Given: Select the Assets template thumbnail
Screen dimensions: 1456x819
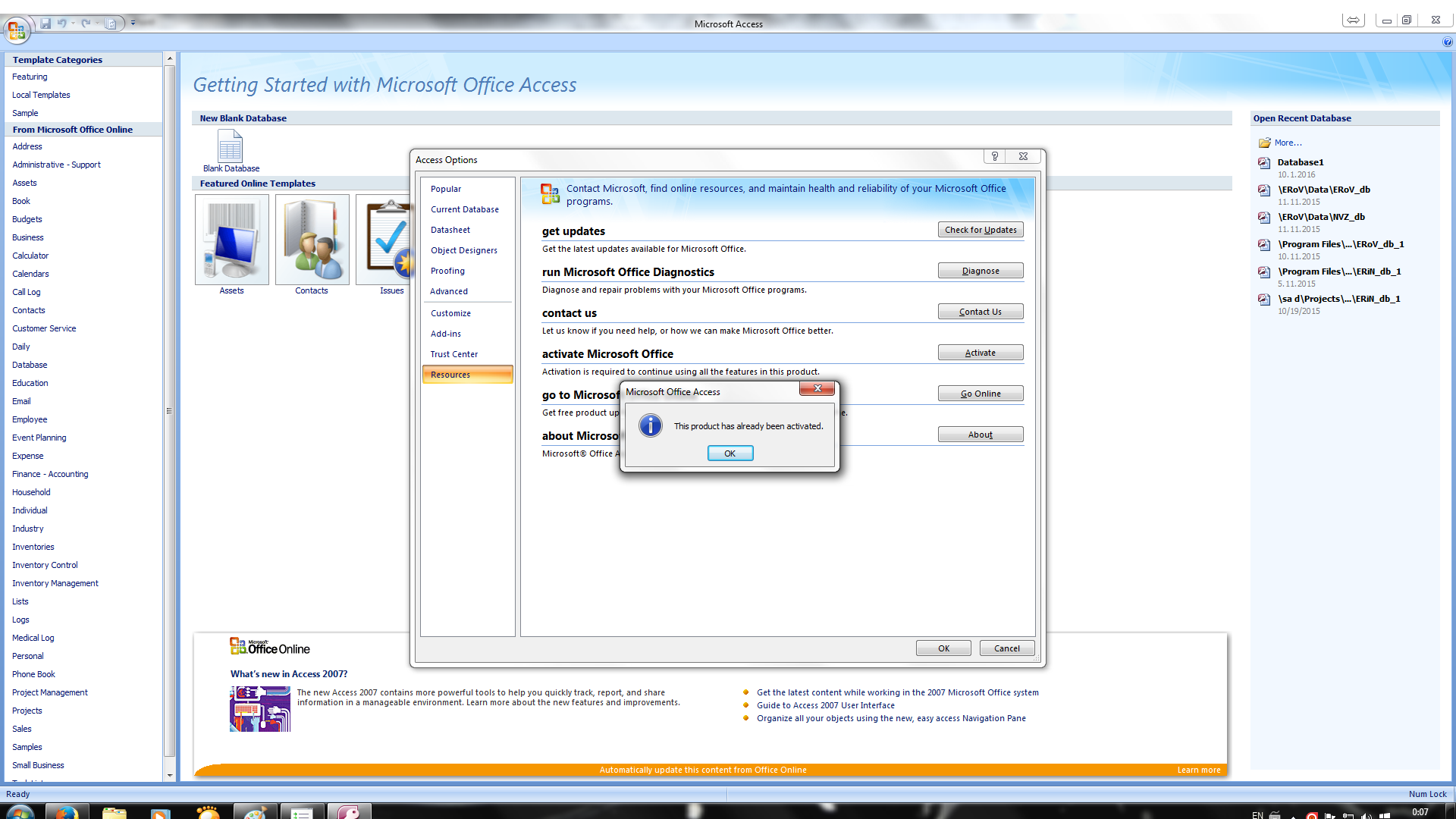Looking at the screenshot, I should [232, 240].
